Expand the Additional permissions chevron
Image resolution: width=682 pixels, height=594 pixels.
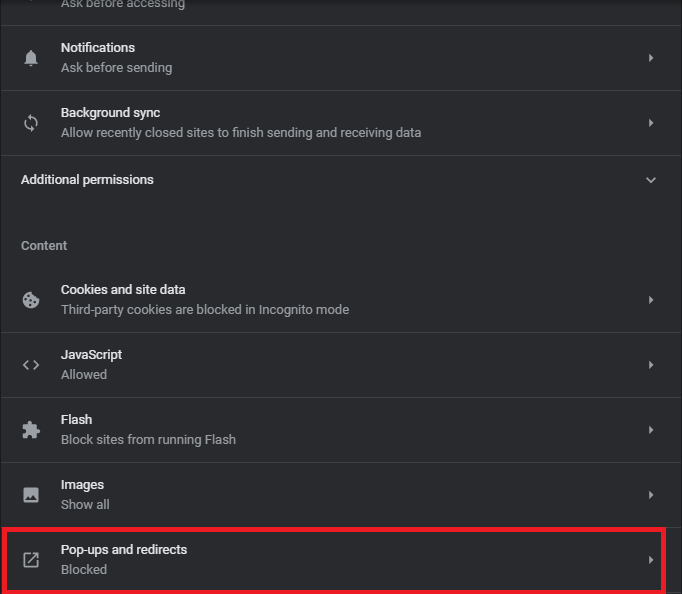(x=651, y=180)
